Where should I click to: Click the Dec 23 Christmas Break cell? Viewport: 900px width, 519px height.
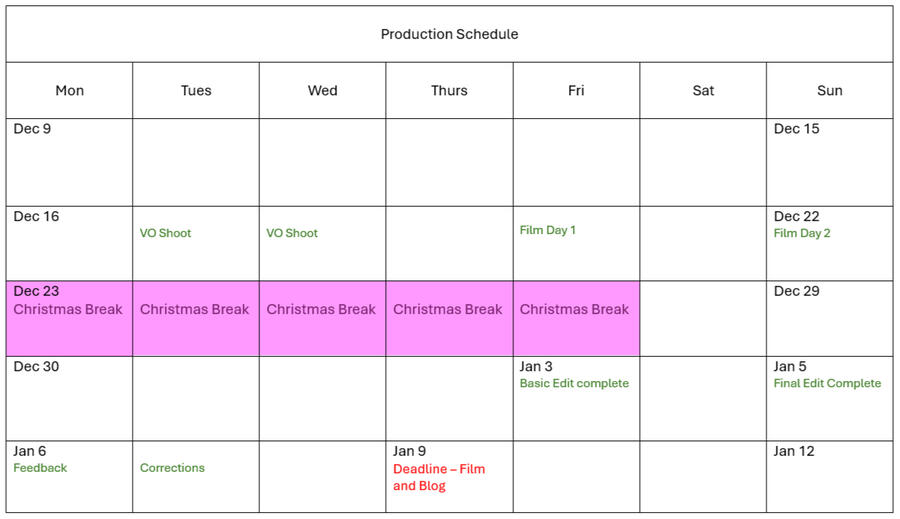click(69, 318)
